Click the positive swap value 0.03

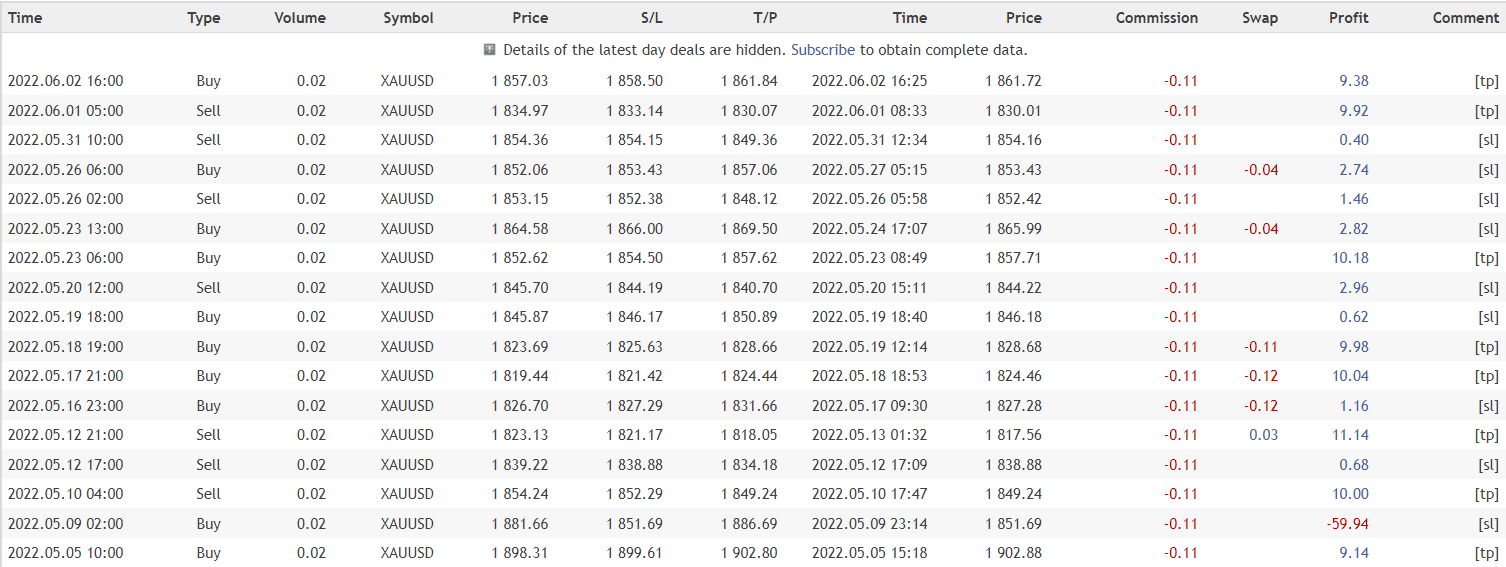point(1263,435)
